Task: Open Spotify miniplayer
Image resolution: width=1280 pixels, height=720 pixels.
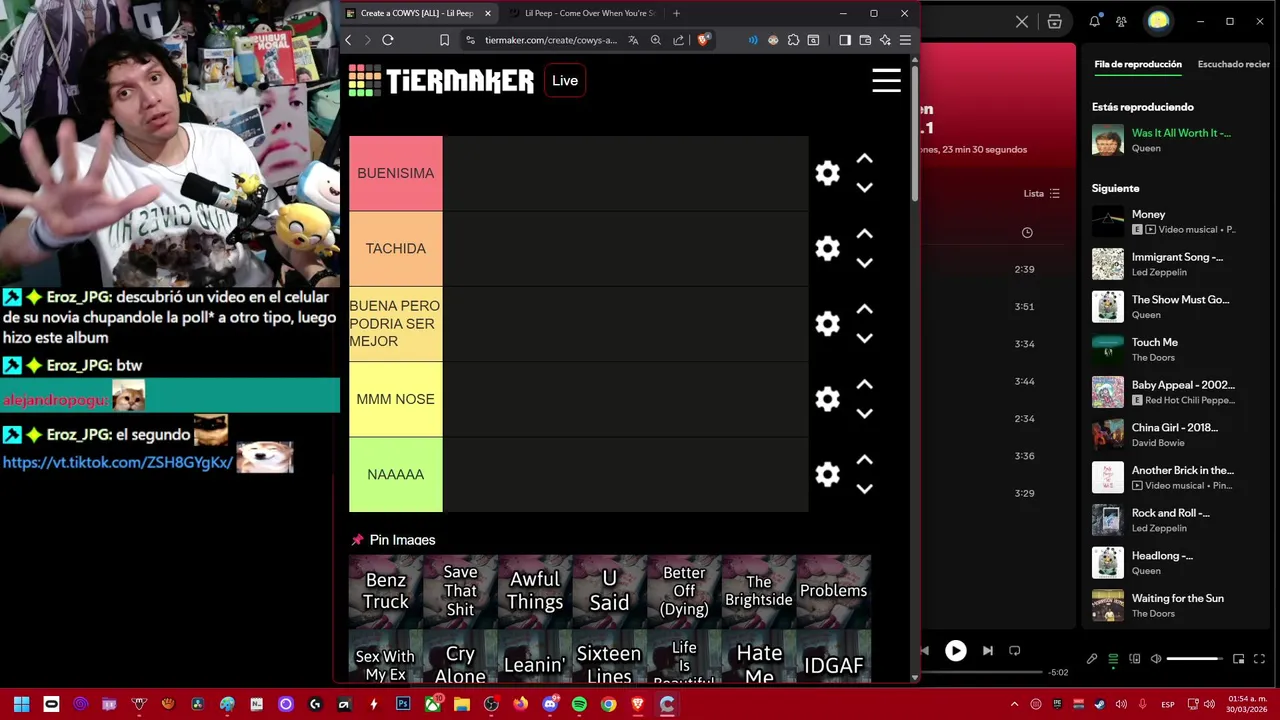Action: tap(1238, 659)
